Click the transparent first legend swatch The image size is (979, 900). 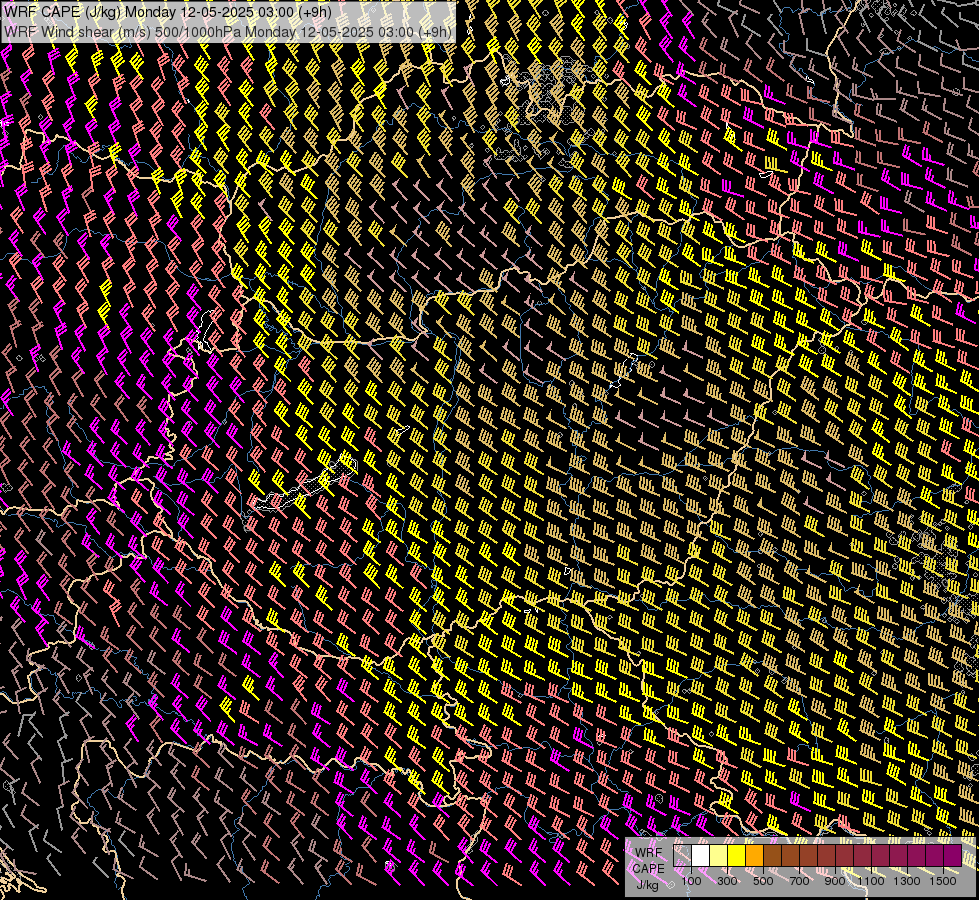pyautogui.click(x=682, y=855)
